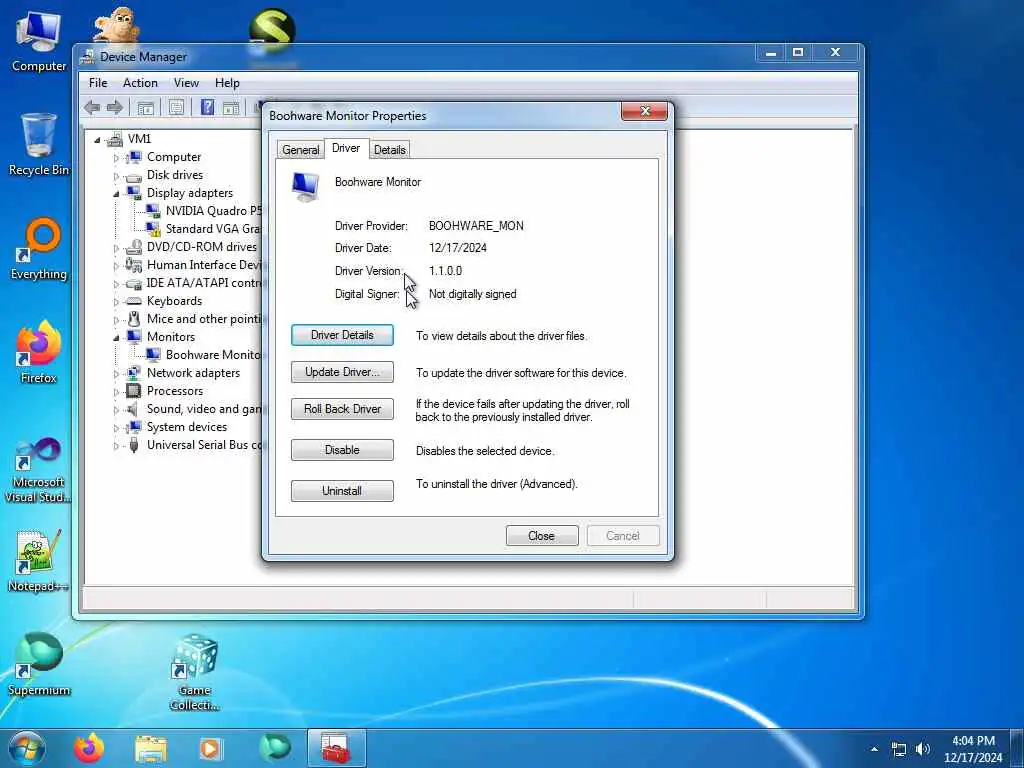Select Universal Serial Bus controllers category
Image resolution: width=1024 pixels, height=768 pixels.
click(x=204, y=445)
